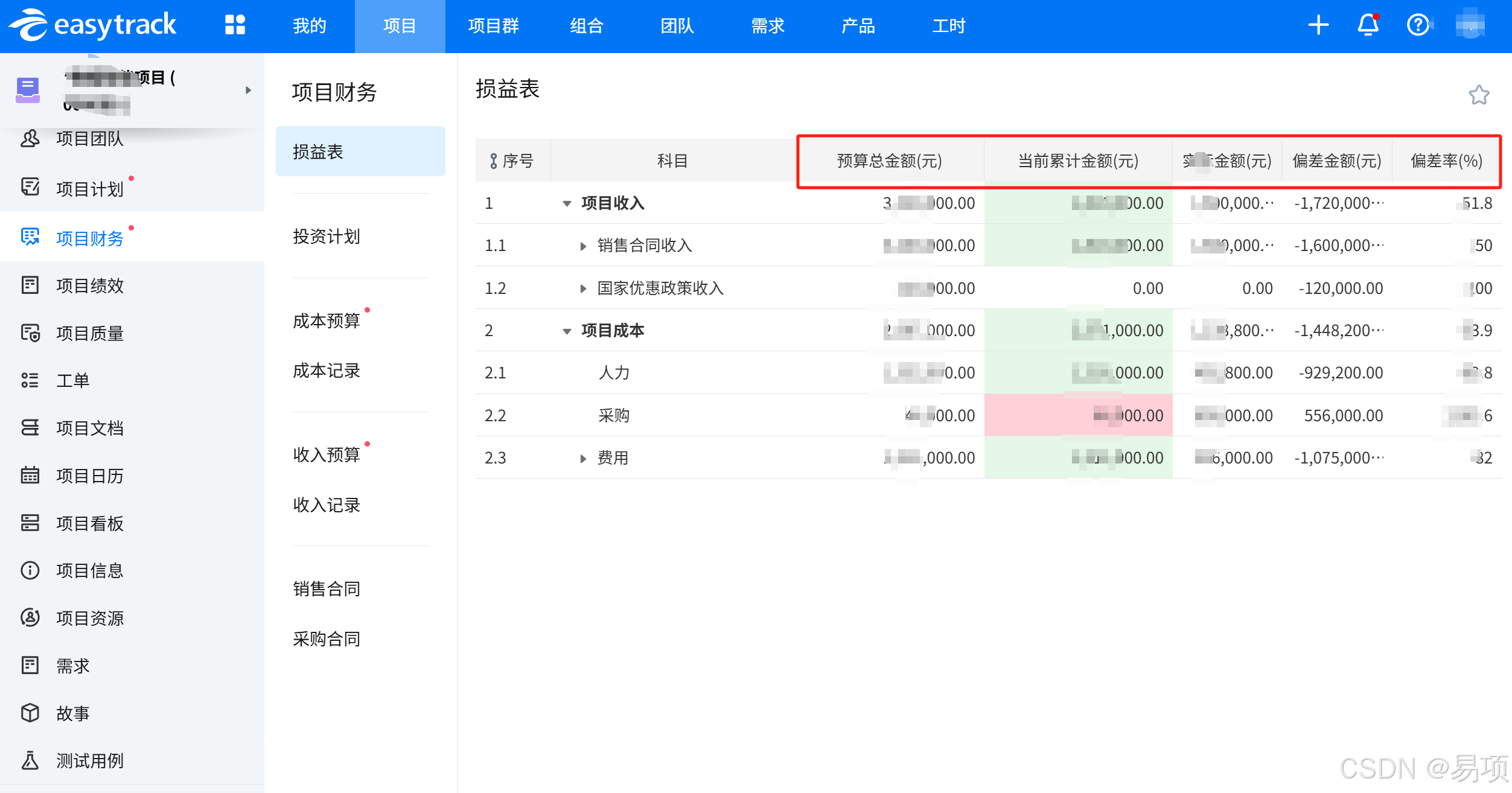
Task: Open the notifications bell icon
Action: (x=1368, y=25)
